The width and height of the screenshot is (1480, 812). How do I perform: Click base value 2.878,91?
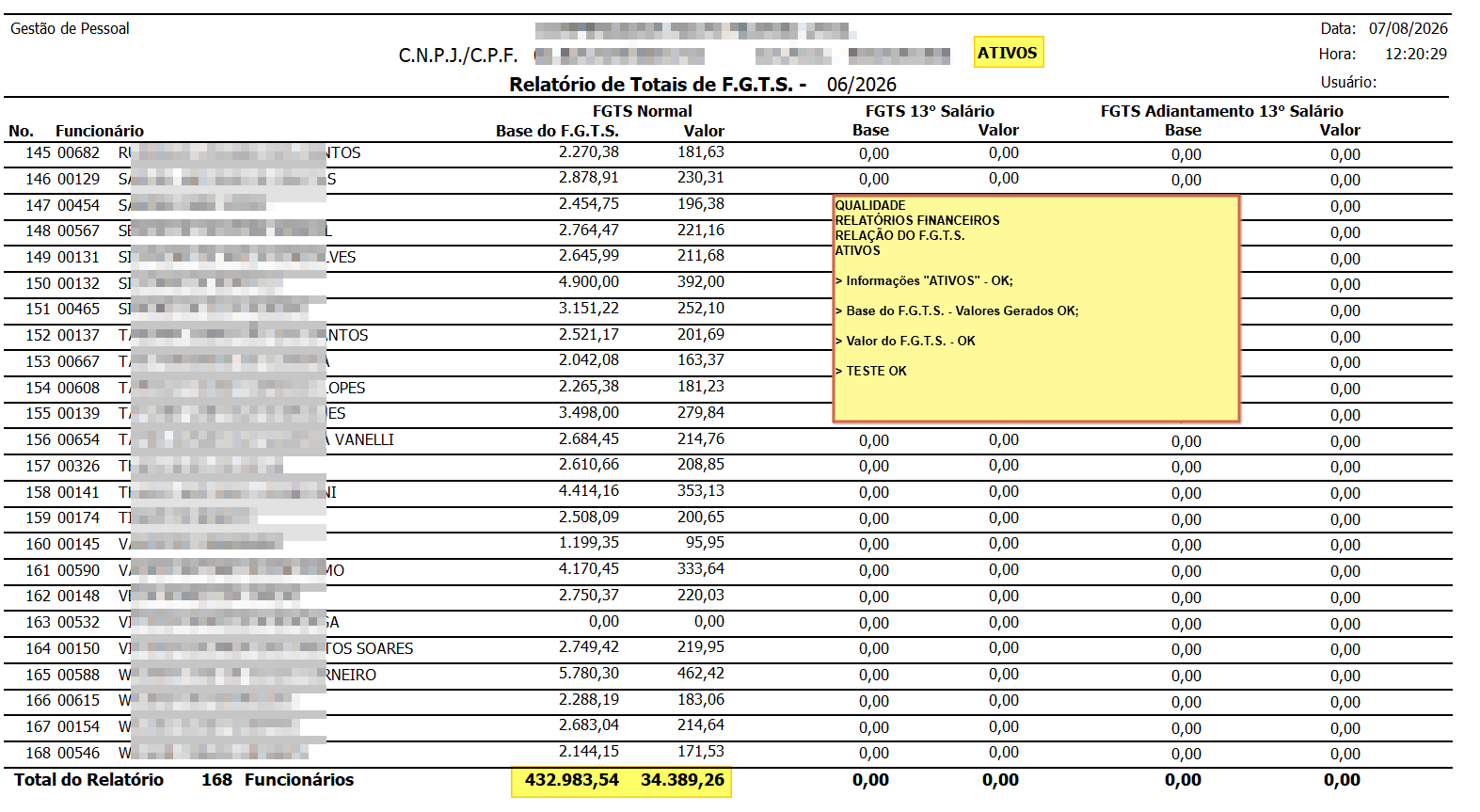(x=588, y=177)
